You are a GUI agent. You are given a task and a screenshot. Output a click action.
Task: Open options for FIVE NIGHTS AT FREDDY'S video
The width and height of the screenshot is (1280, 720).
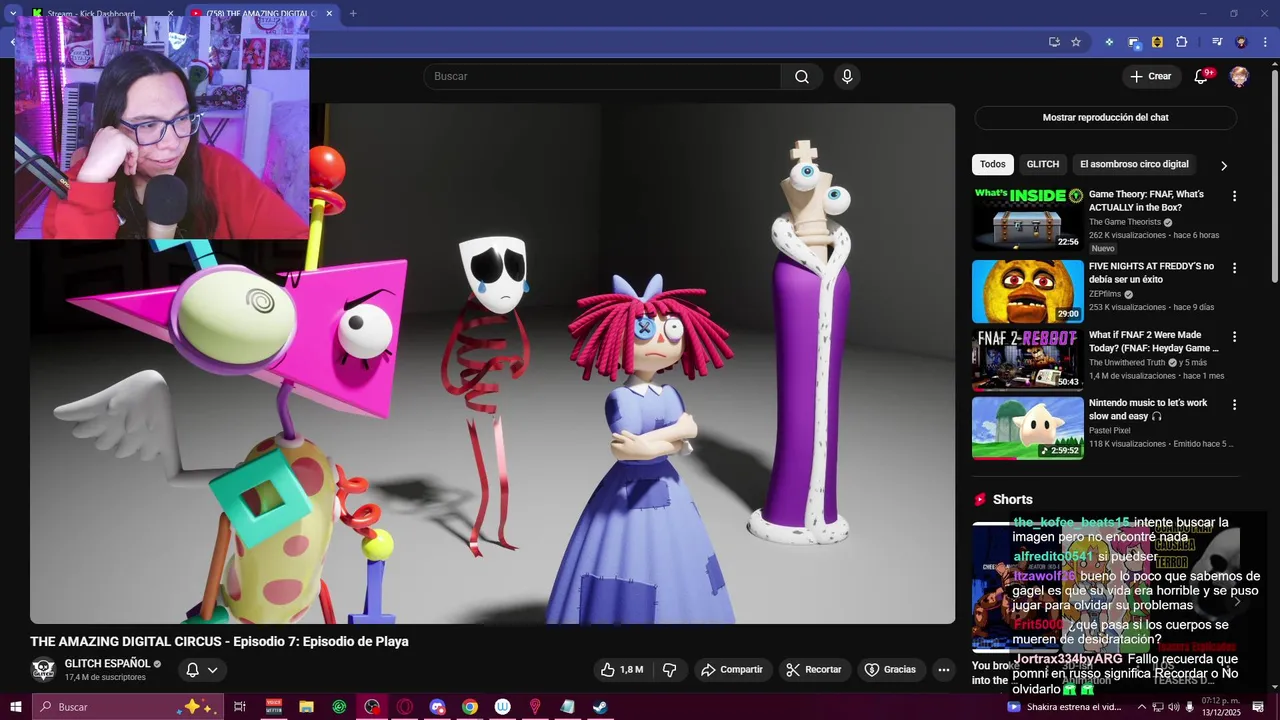(x=1234, y=268)
